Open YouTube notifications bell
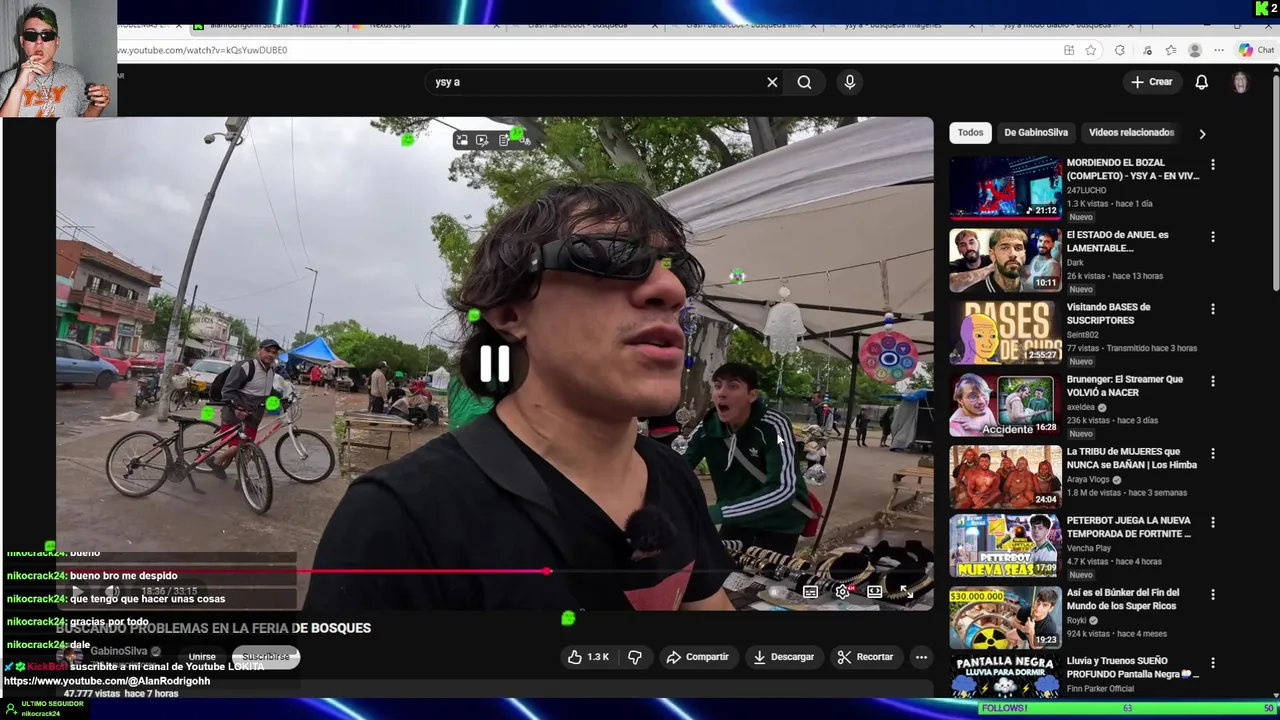This screenshot has width=1280, height=720. point(1202,82)
